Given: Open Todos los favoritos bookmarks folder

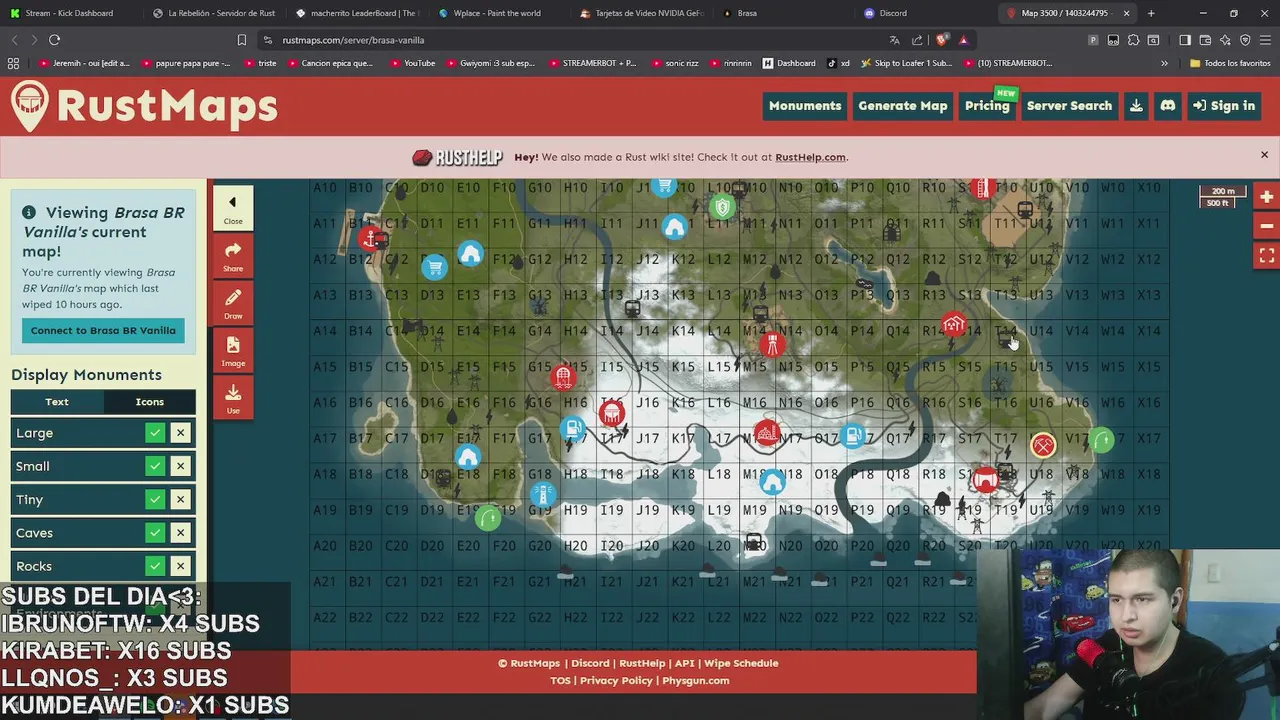Looking at the screenshot, I should (x=1230, y=63).
